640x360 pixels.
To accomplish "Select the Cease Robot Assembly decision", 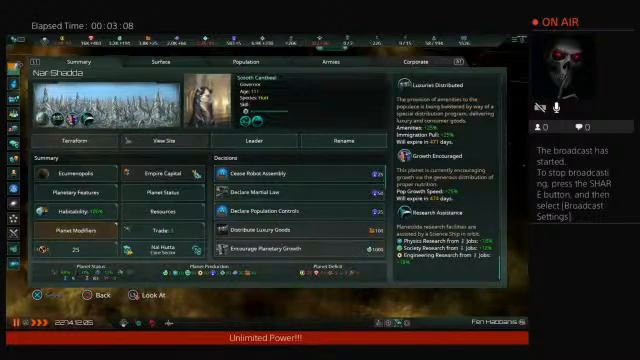I will click(x=299, y=173).
